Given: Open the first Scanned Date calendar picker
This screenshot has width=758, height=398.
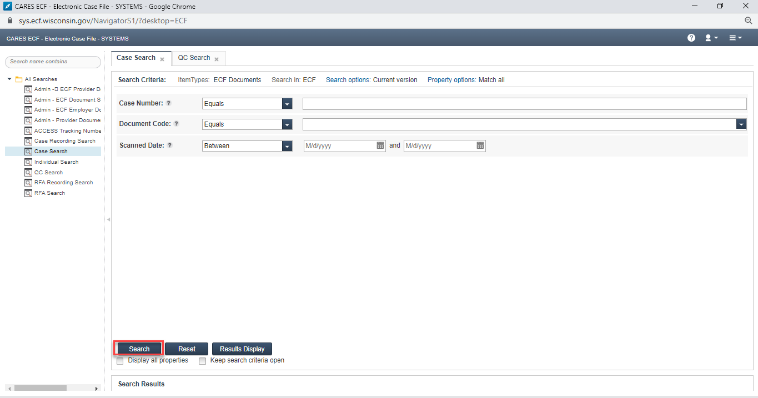Looking at the screenshot, I should [x=380, y=146].
